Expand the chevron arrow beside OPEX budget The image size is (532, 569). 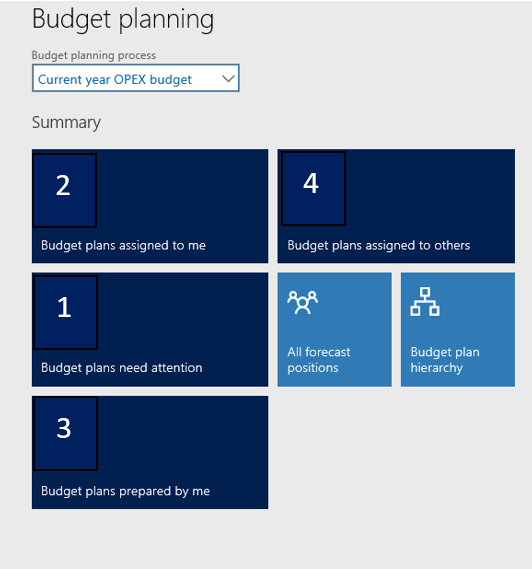[228, 78]
